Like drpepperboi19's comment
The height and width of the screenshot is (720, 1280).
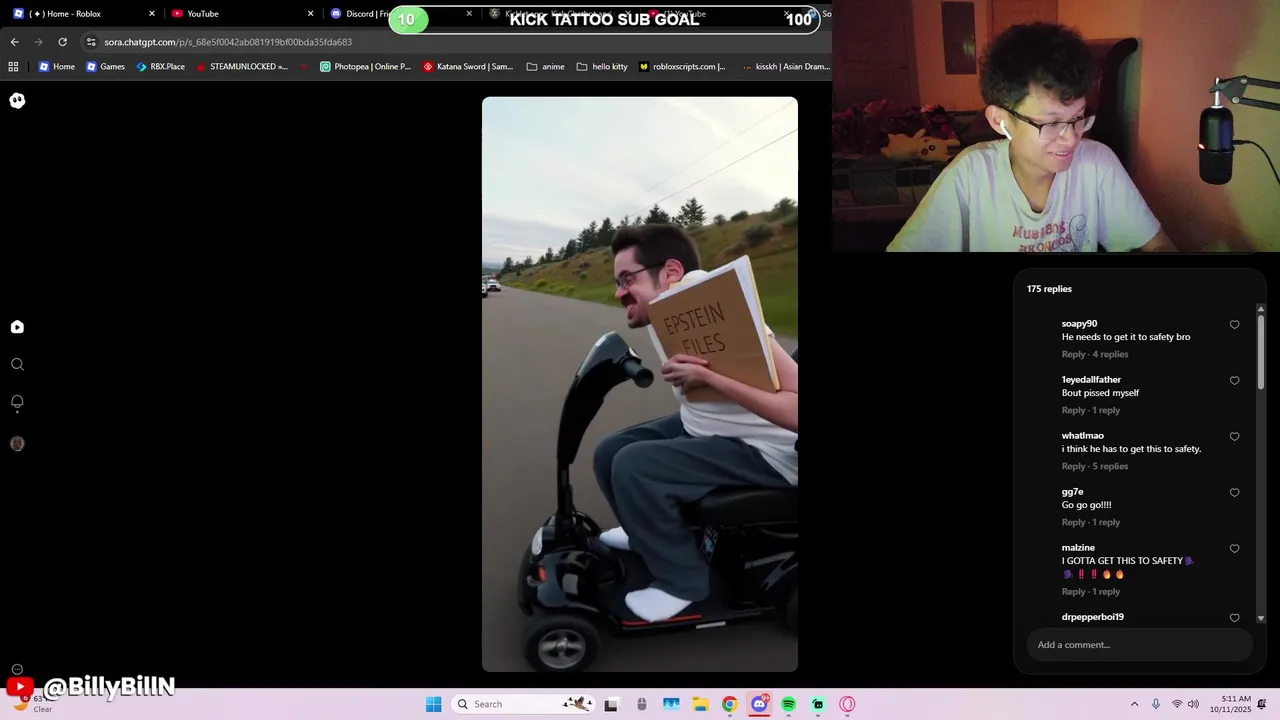click(1234, 618)
